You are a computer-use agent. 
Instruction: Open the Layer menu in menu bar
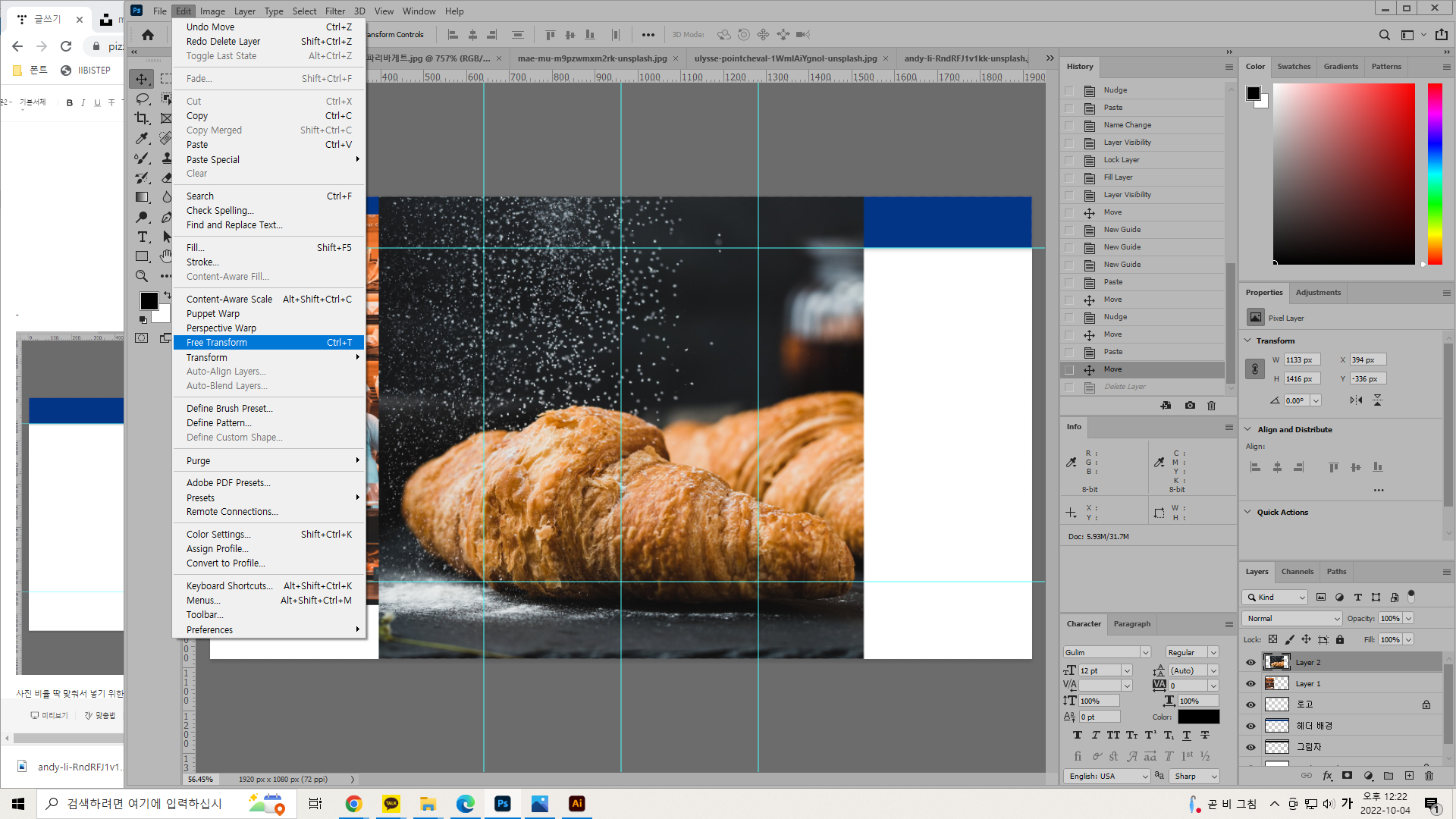pos(244,11)
